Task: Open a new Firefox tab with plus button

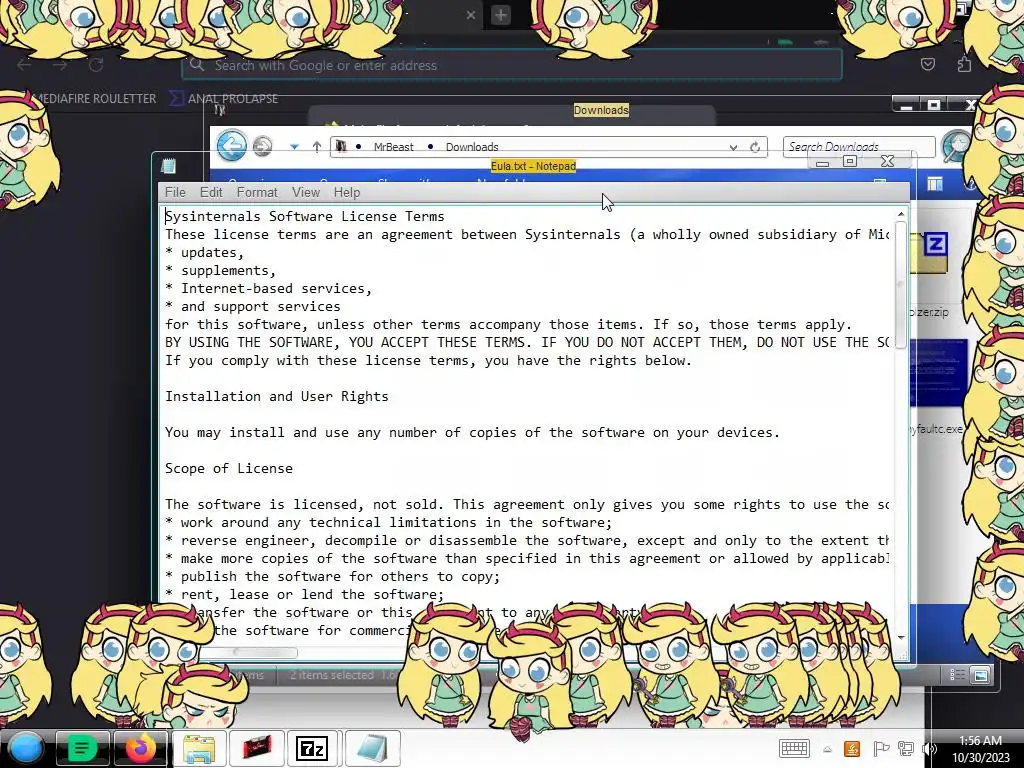Action: click(x=501, y=14)
